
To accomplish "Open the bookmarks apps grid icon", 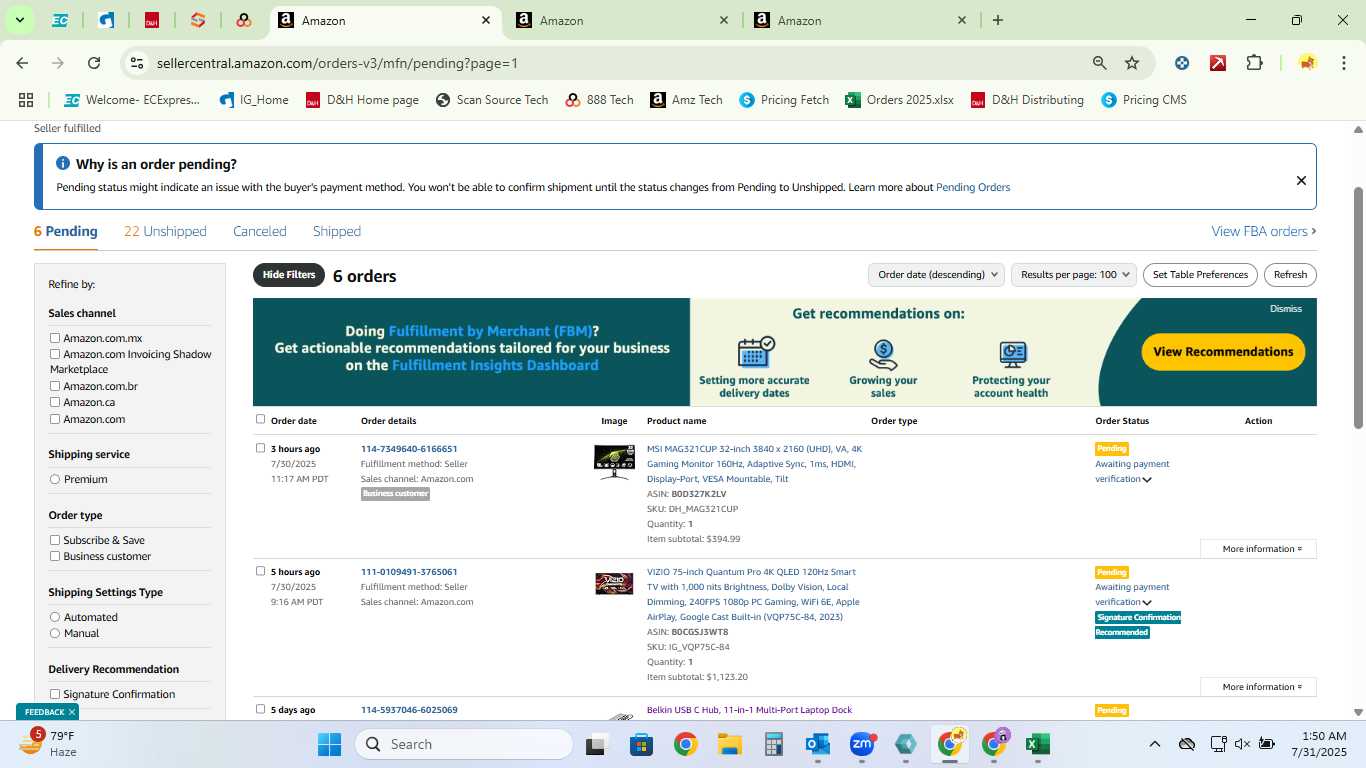I will 26,100.
